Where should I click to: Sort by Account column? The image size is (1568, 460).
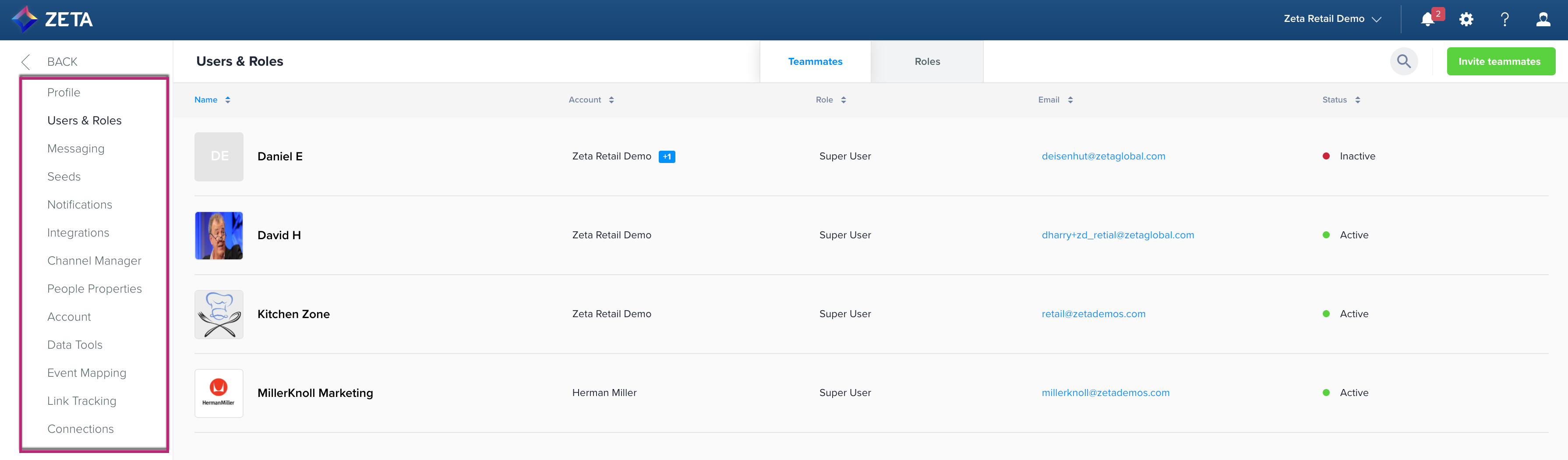[591, 100]
